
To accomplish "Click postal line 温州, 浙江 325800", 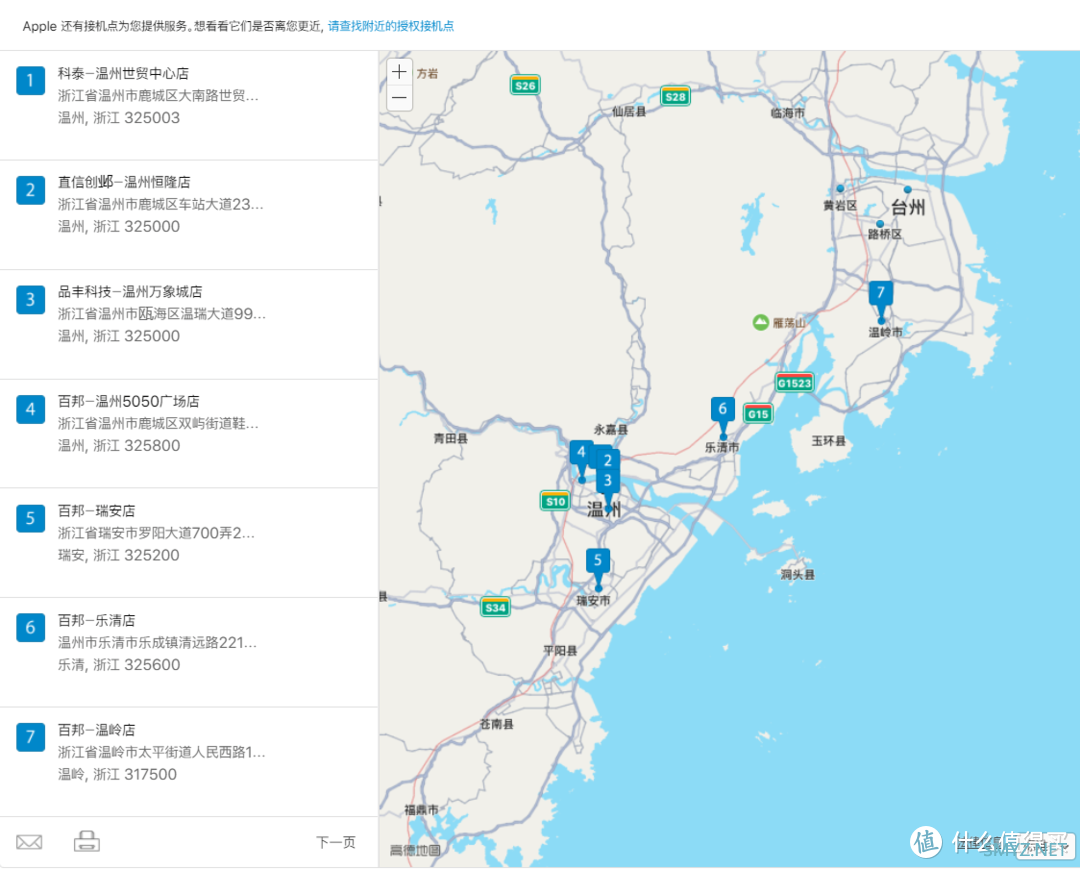I will click(x=119, y=446).
